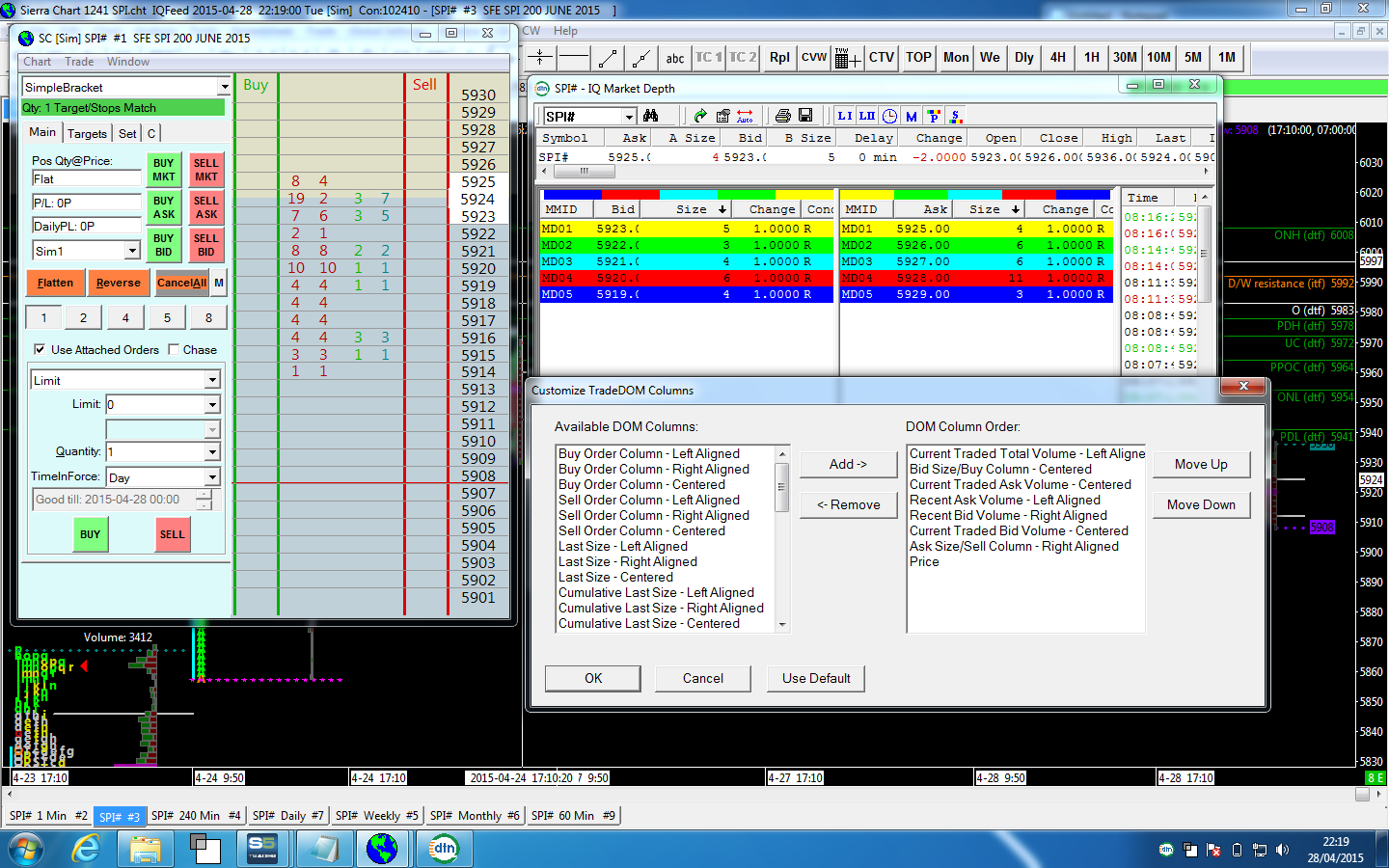
Task: Open the DTN IQFeed taskbar icon
Action: point(444,849)
